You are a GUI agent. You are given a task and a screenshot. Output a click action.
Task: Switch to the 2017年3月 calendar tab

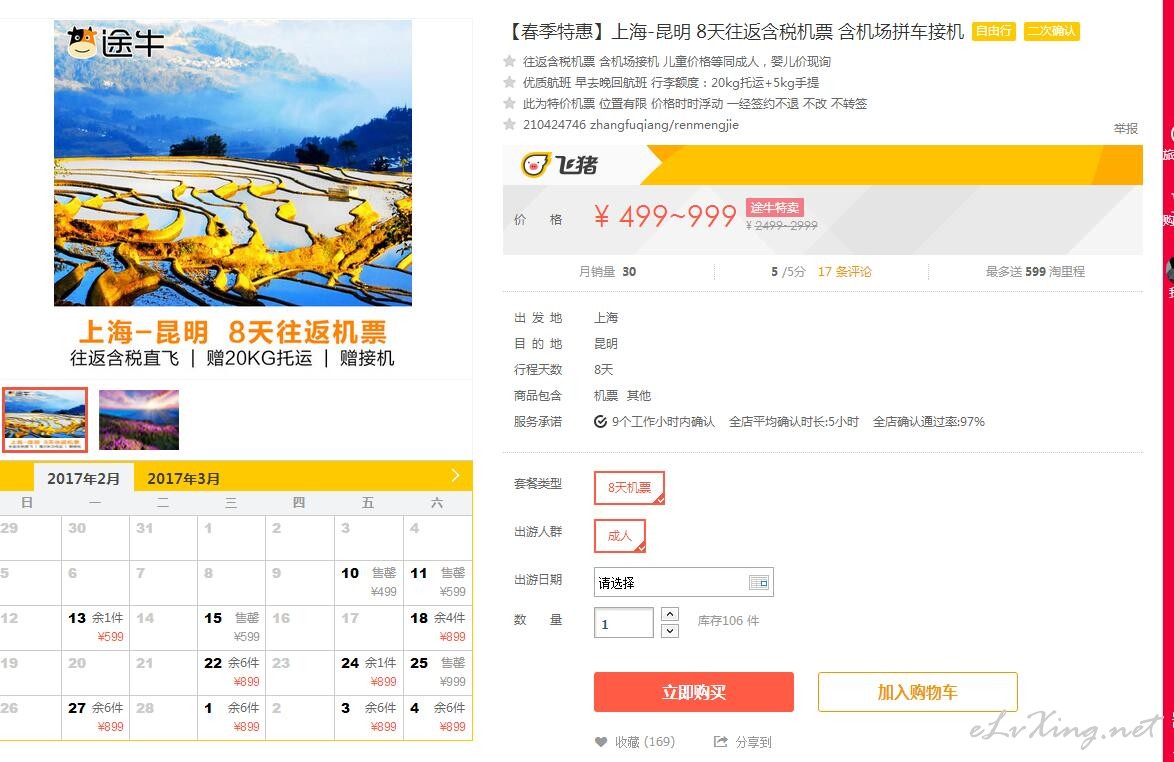(183, 478)
